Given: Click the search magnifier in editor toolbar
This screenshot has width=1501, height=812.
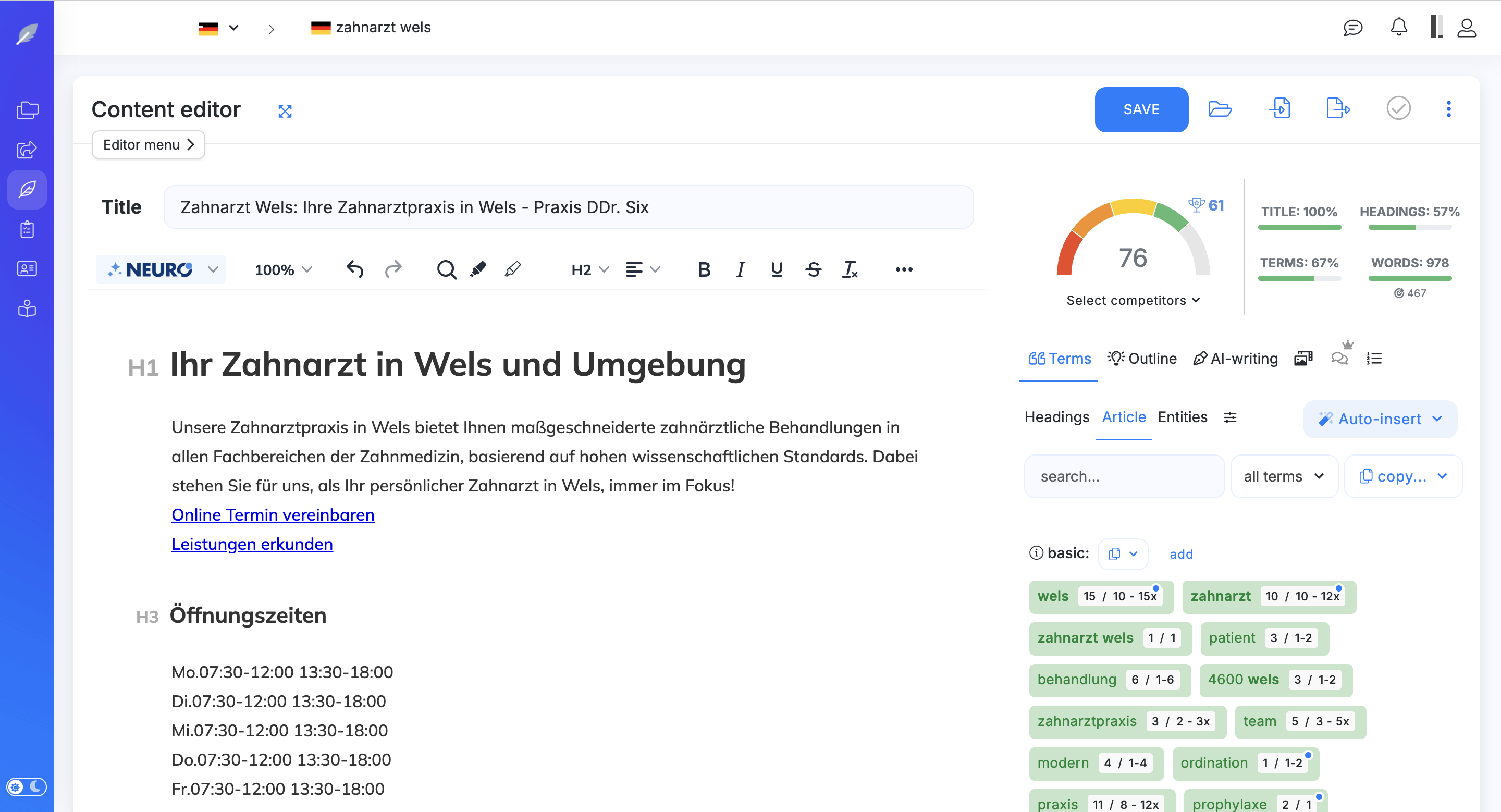Looking at the screenshot, I should 446,269.
